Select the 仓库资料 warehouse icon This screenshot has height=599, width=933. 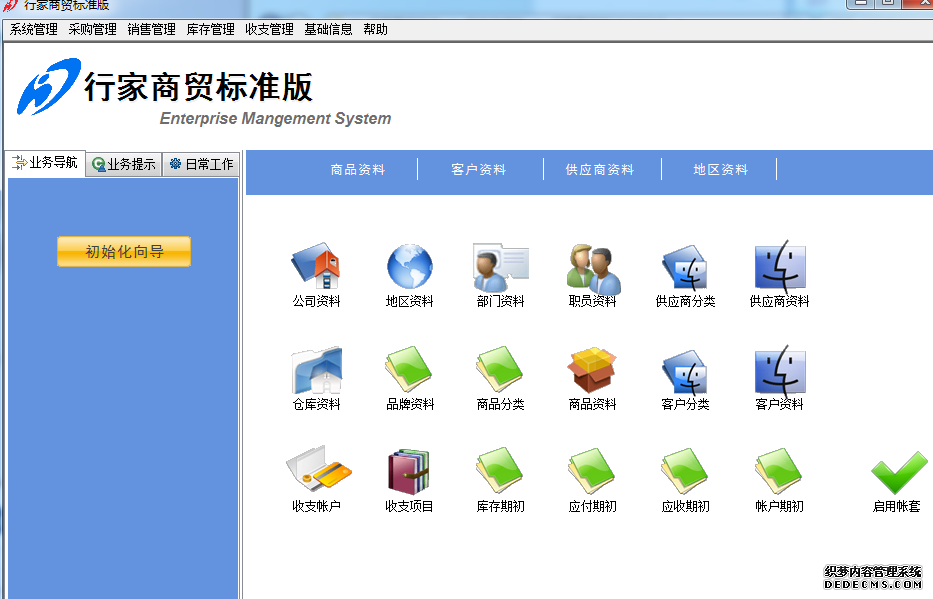click(x=316, y=371)
